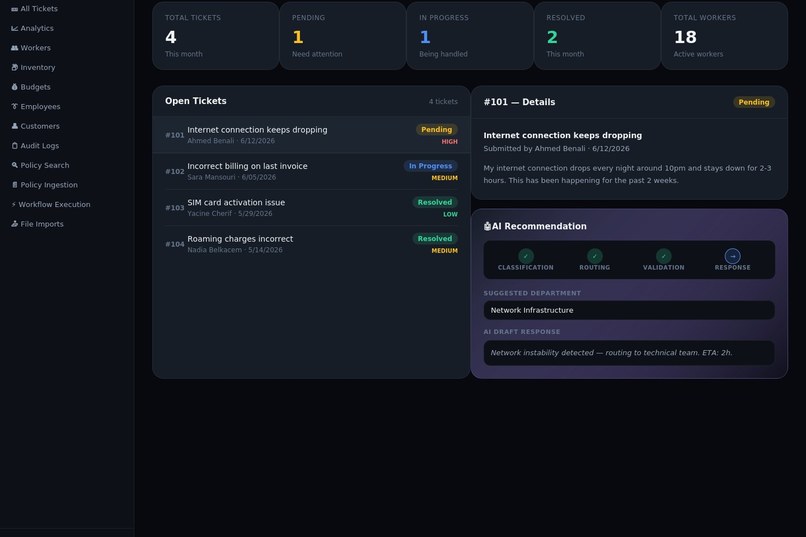Click the In Progress status badge
The height and width of the screenshot is (537, 806).
point(430,166)
